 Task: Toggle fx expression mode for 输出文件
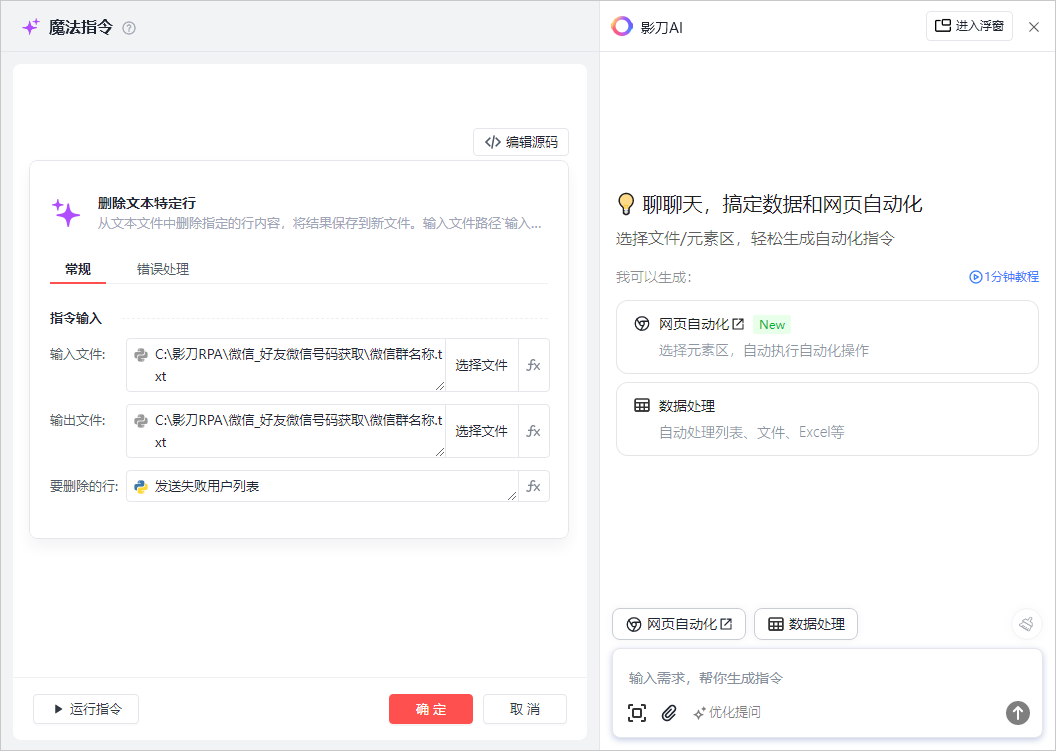[533, 431]
